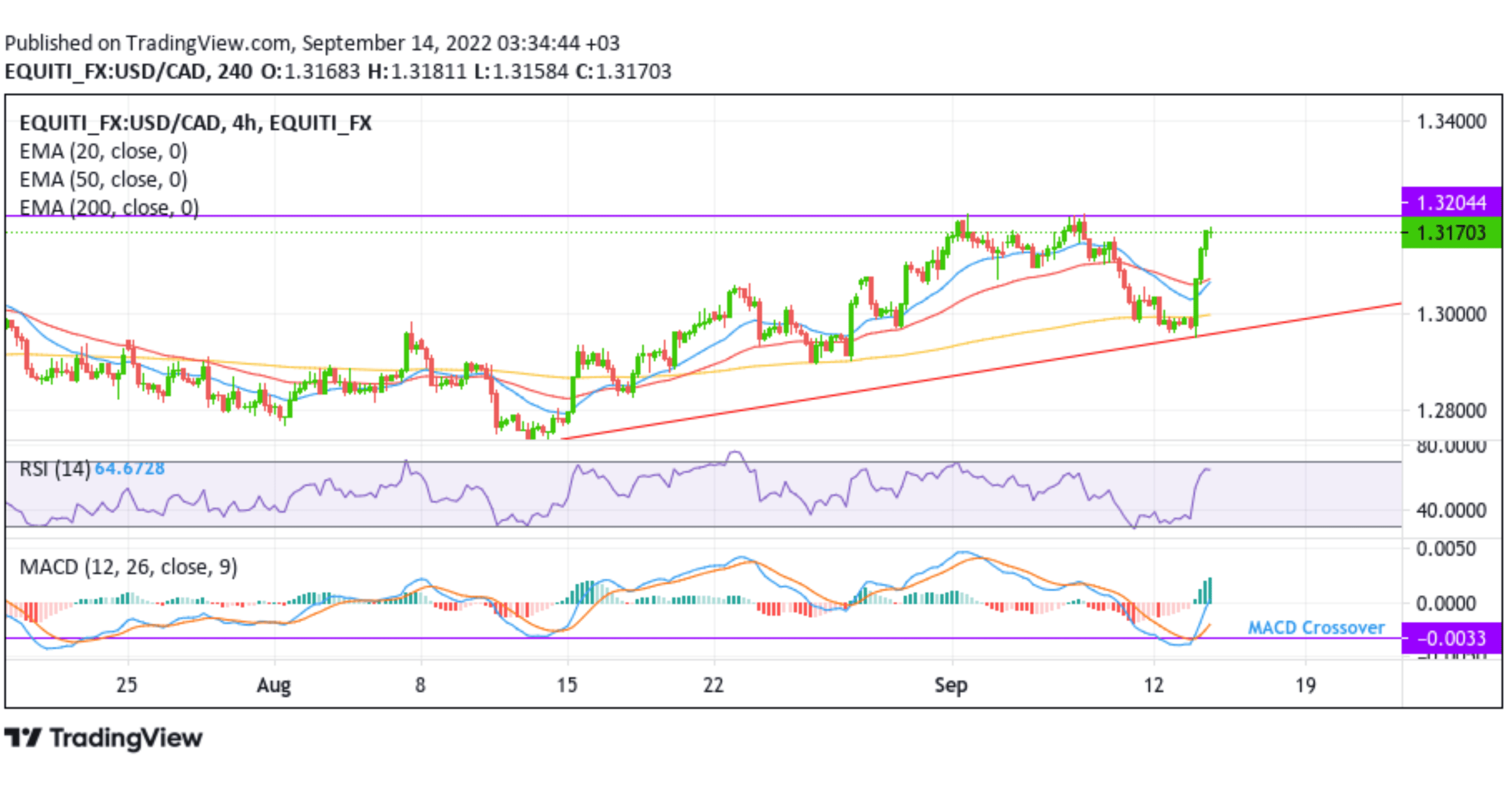
Task: Click the 8 date label on time axis
Action: tap(420, 684)
